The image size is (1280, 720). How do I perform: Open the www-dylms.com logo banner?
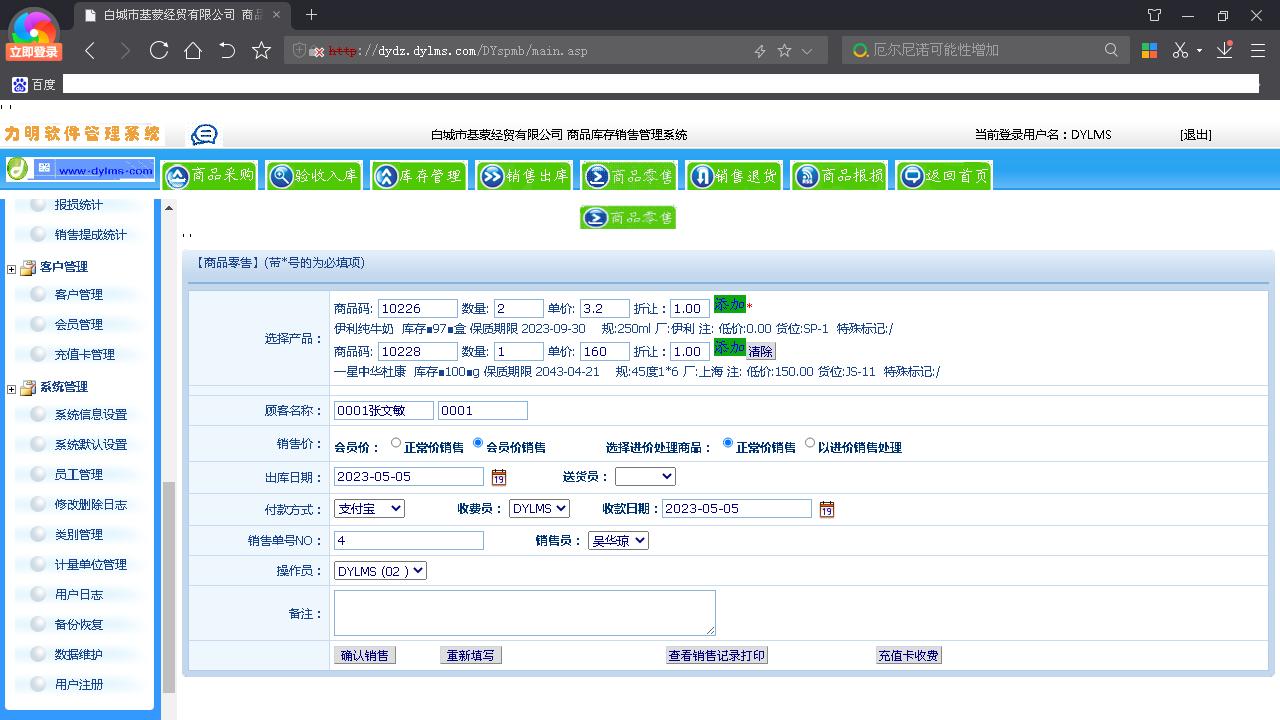coord(81,170)
